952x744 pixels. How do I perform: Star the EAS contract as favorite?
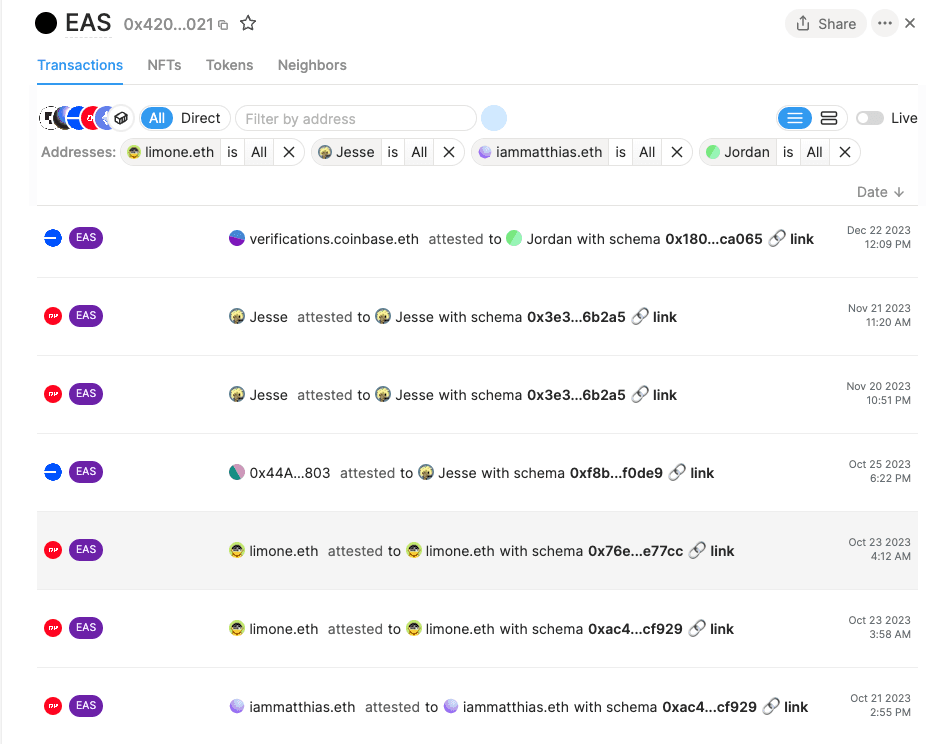click(248, 24)
